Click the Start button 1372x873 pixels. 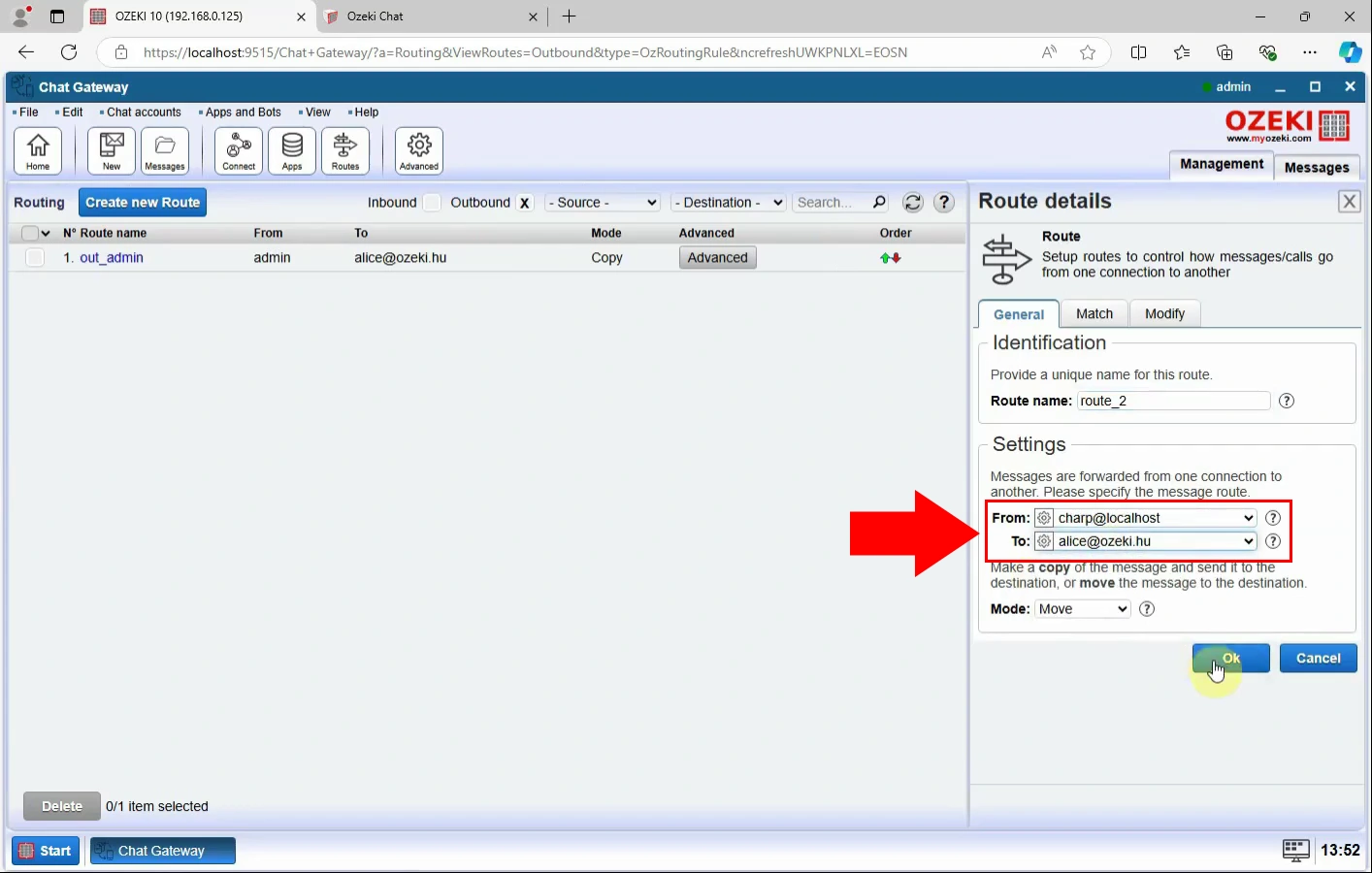(x=46, y=851)
